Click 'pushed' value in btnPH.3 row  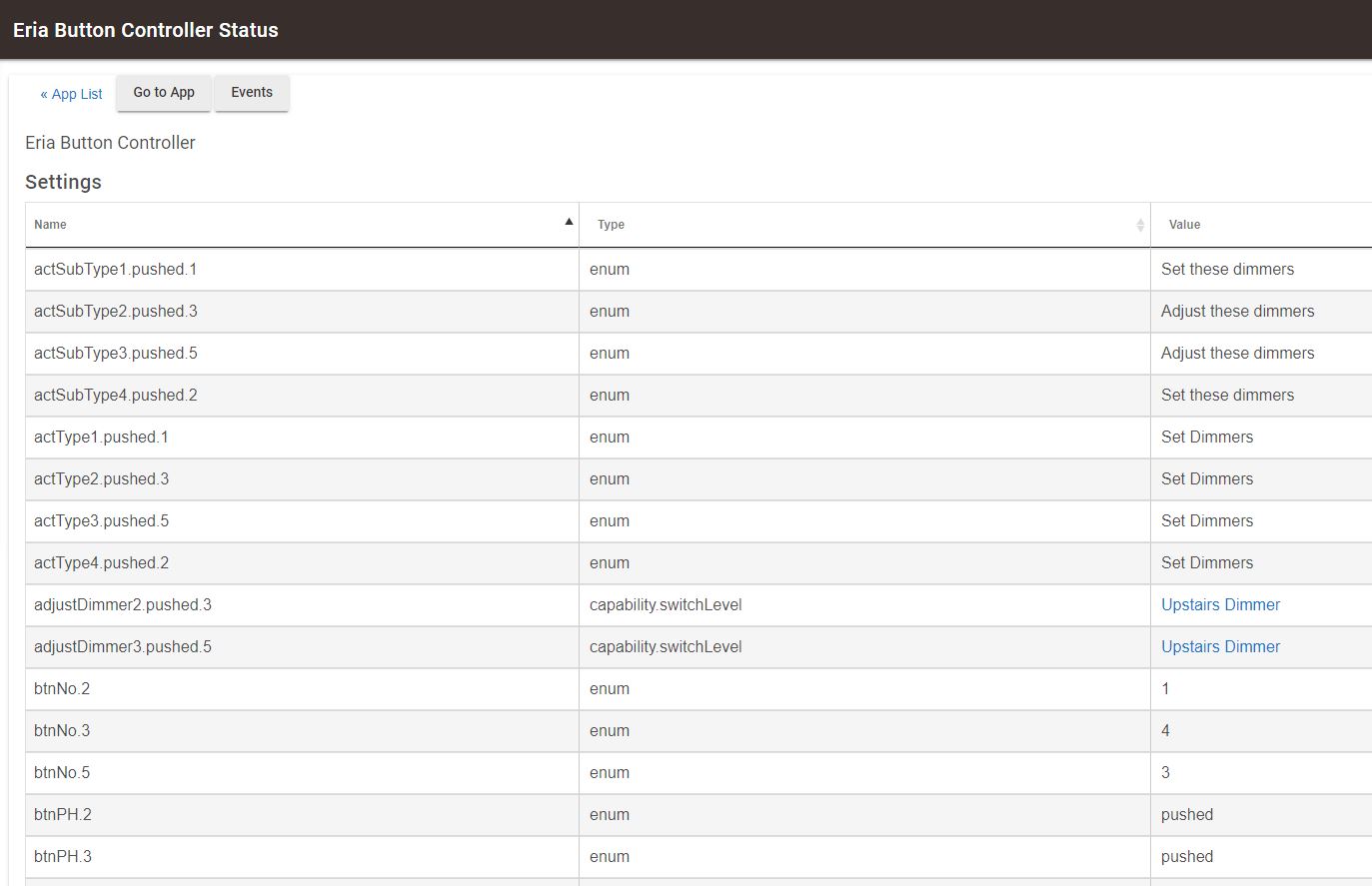pyautogui.click(x=1187, y=856)
